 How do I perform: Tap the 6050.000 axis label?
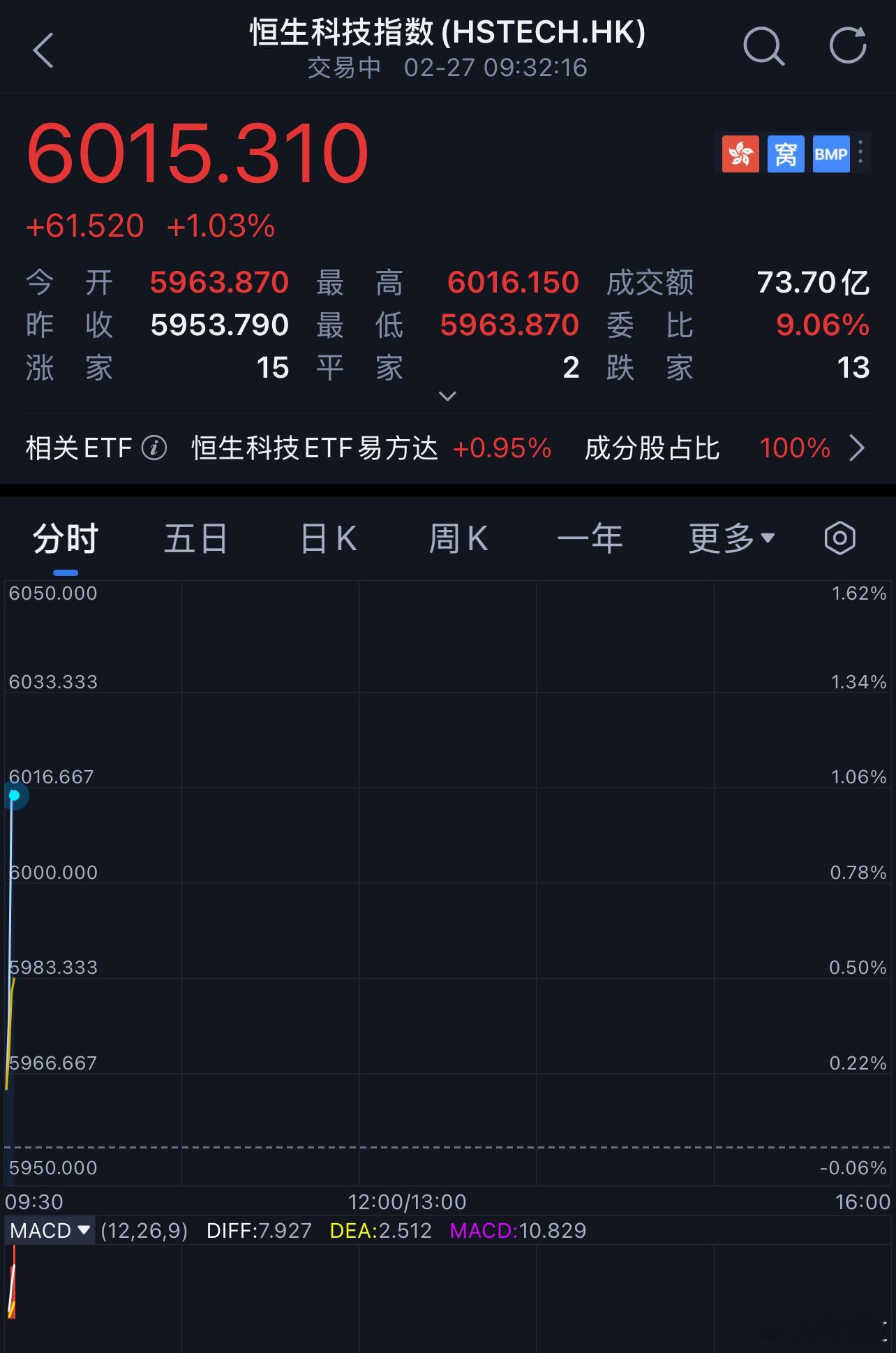tap(53, 593)
